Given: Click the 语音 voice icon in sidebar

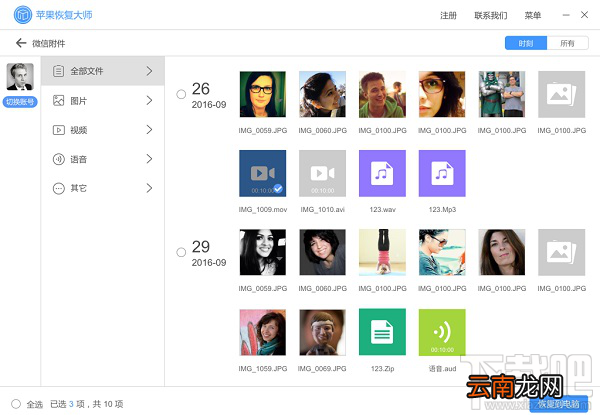Looking at the screenshot, I should [59, 159].
